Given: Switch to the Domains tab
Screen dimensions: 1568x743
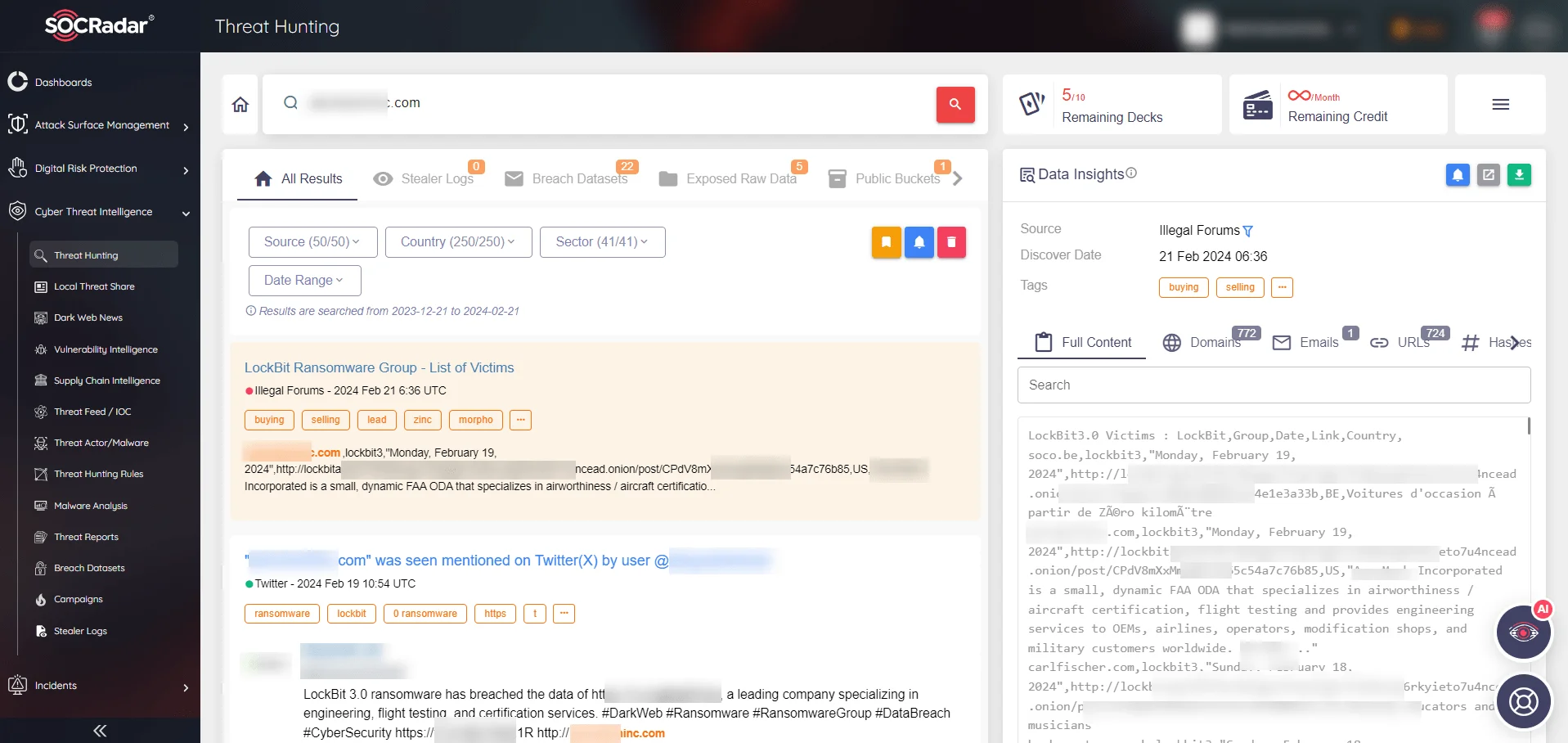Looking at the screenshot, I should 1202,342.
